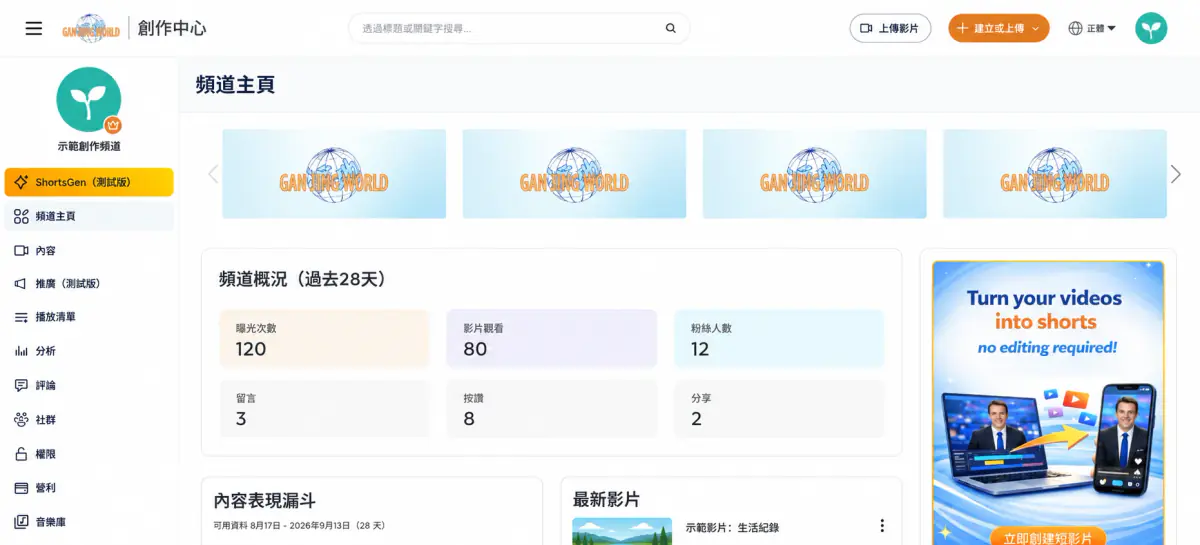
Task: Click the 上傳影片 button
Action: tap(890, 28)
